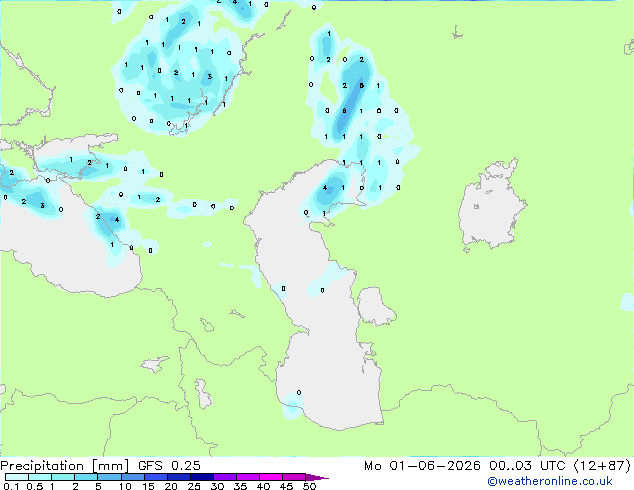Click the 'GFS 0.25' model label

coord(169,466)
